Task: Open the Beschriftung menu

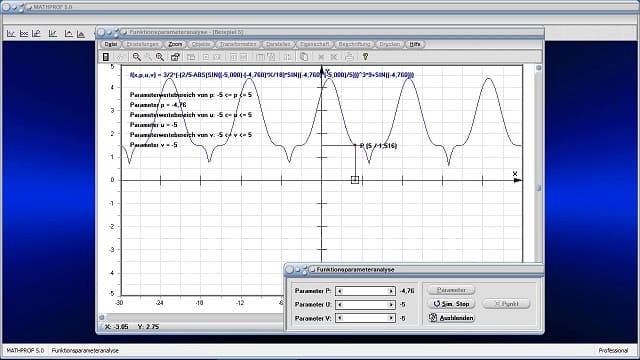Action: tap(354, 44)
